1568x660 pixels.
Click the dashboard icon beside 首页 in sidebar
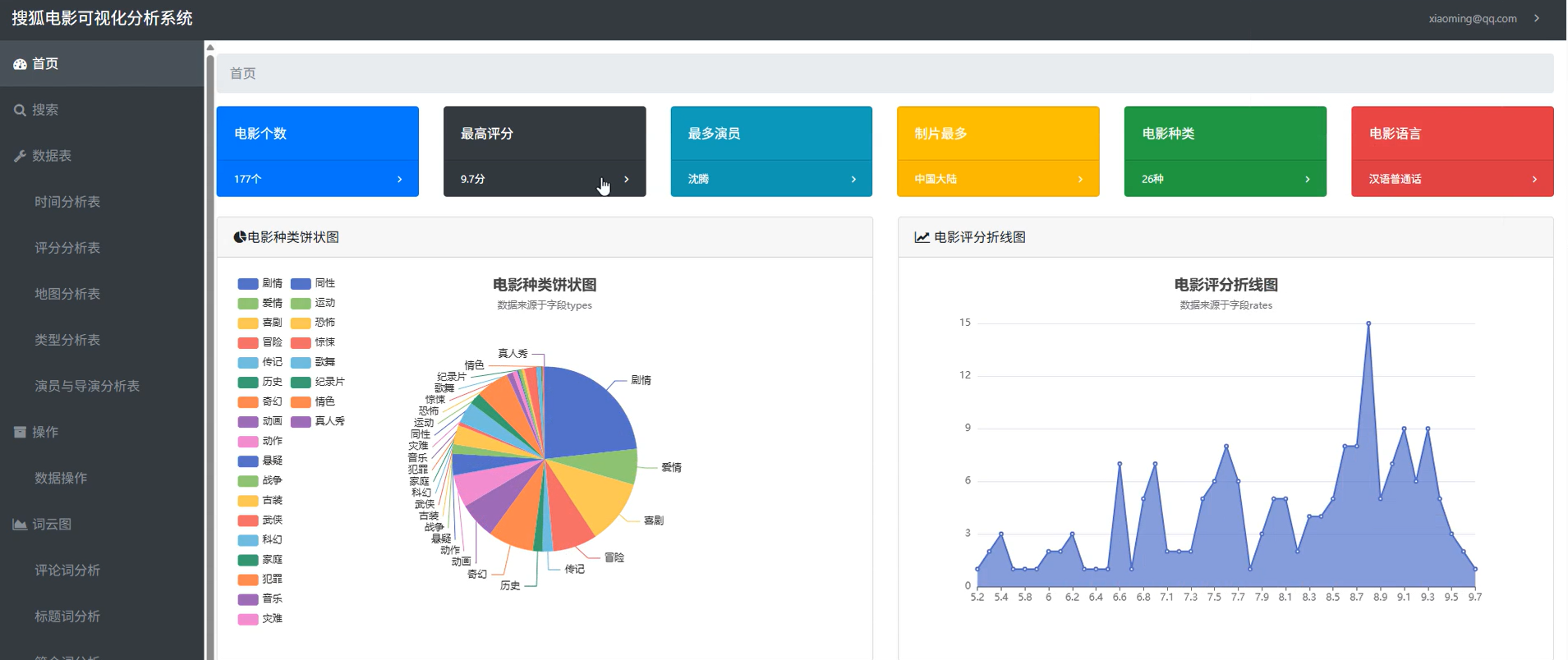(20, 64)
